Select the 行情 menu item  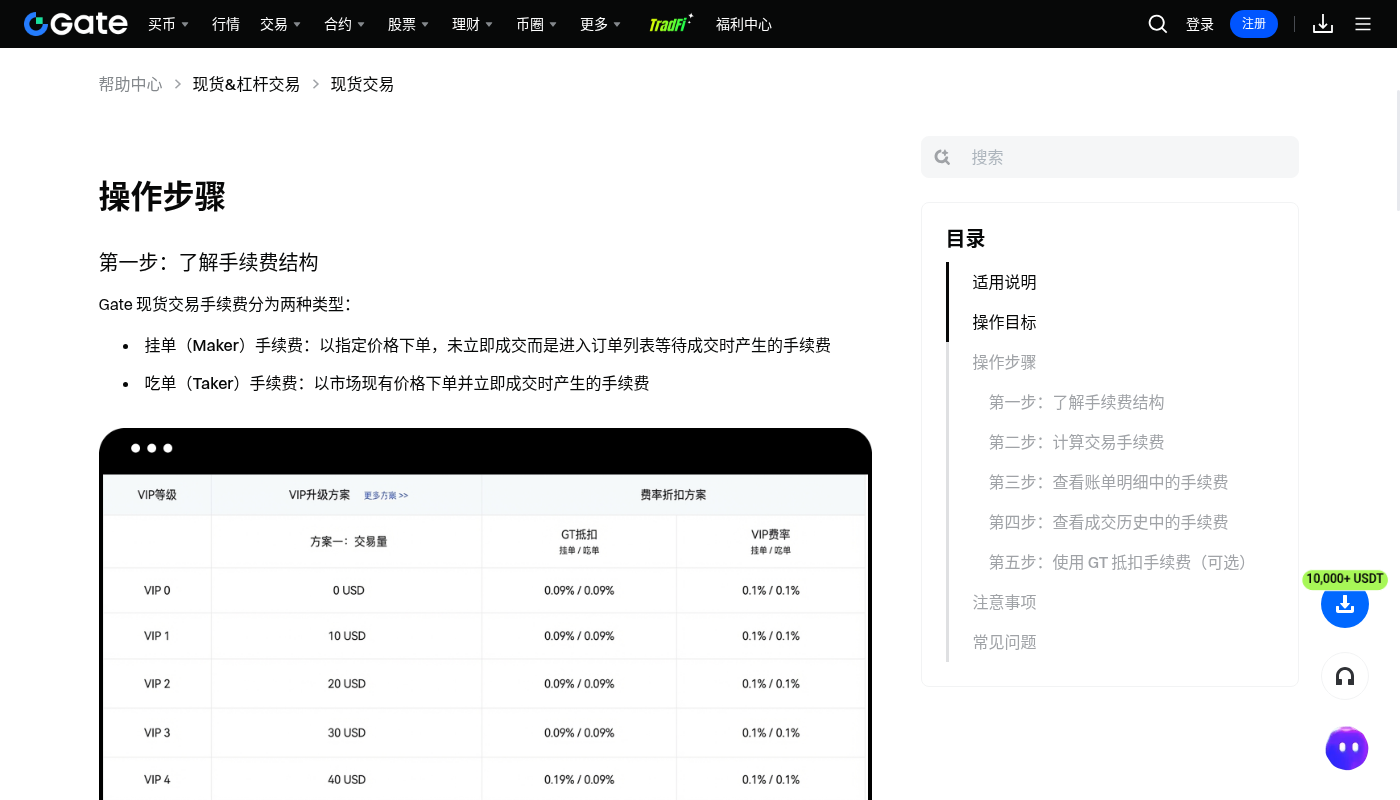pos(226,24)
